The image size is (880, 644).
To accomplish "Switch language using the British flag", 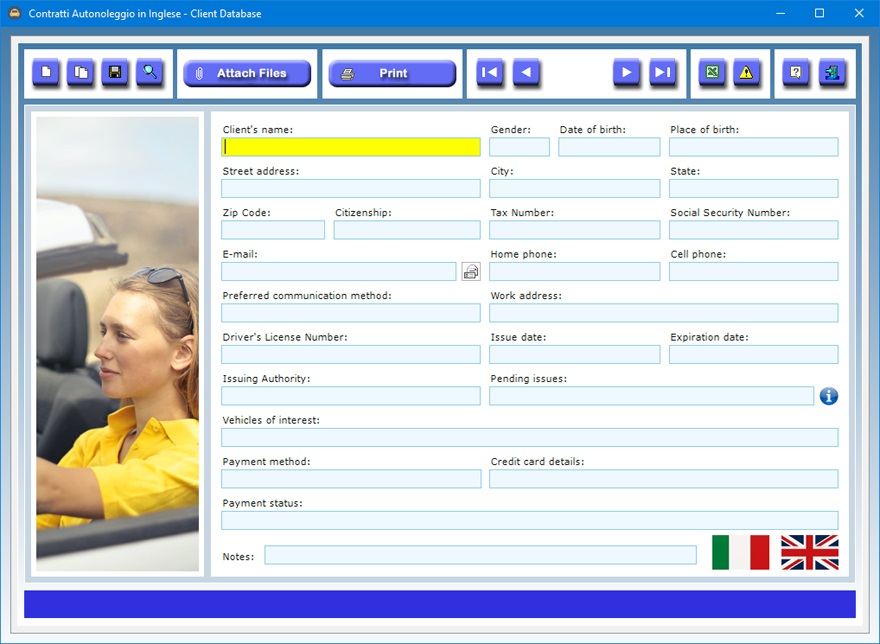I will pos(809,552).
